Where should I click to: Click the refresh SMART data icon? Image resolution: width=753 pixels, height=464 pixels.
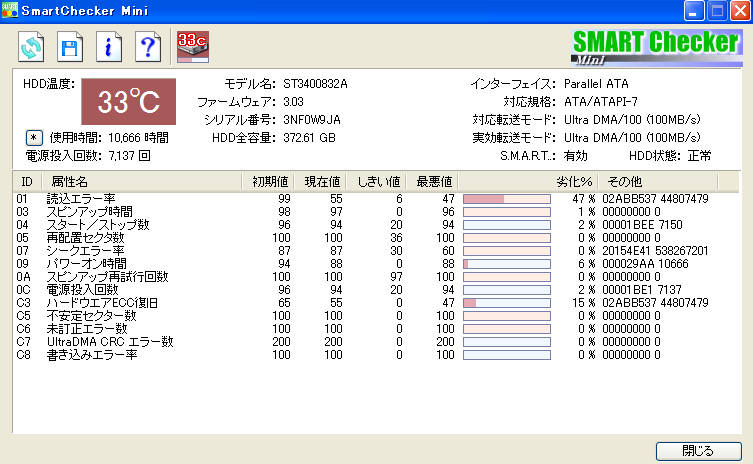tap(32, 46)
